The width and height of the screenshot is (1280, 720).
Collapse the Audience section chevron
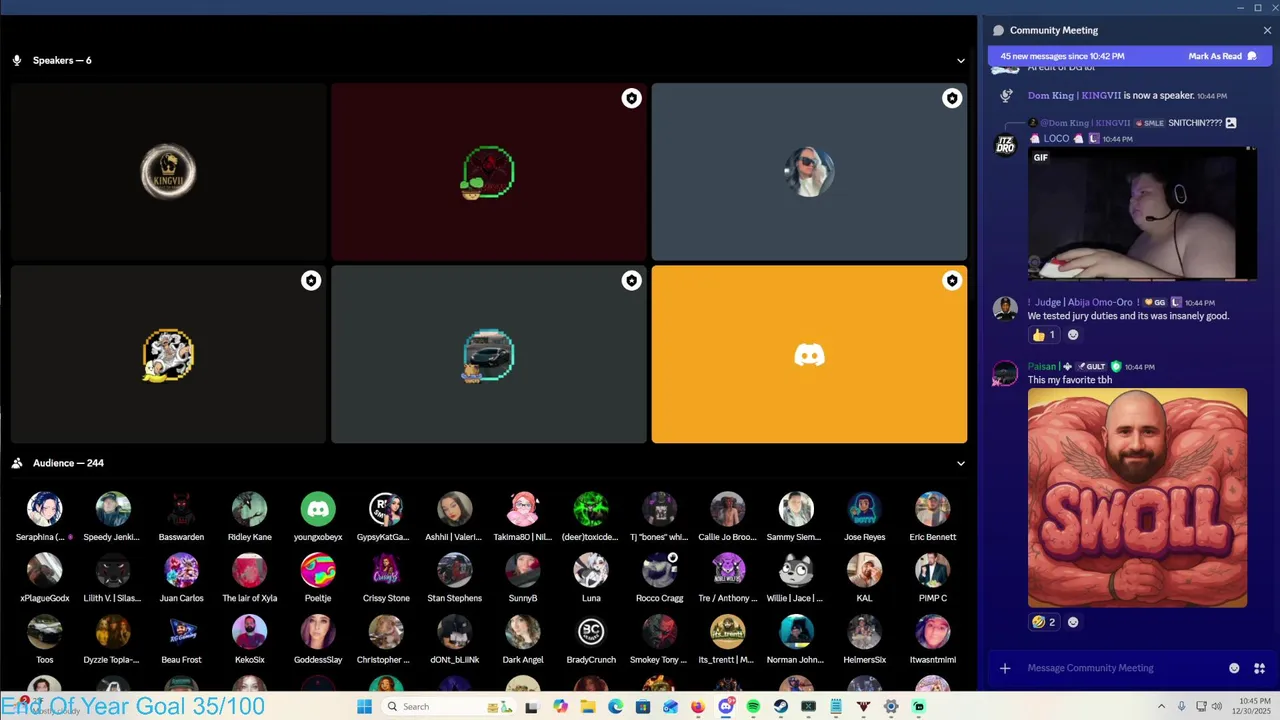(x=961, y=464)
